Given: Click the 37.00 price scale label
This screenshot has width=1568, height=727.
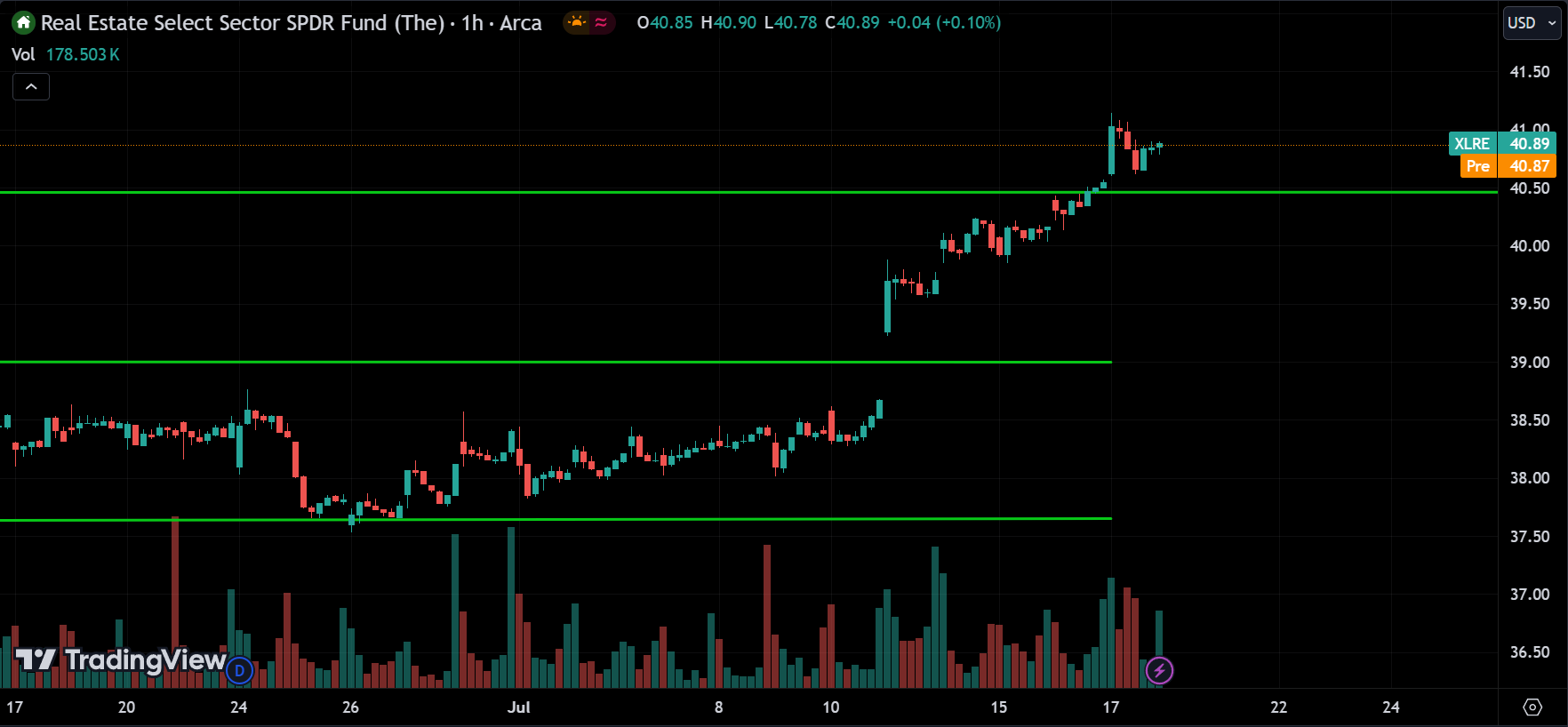Looking at the screenshot, I should coord(1529,595).
